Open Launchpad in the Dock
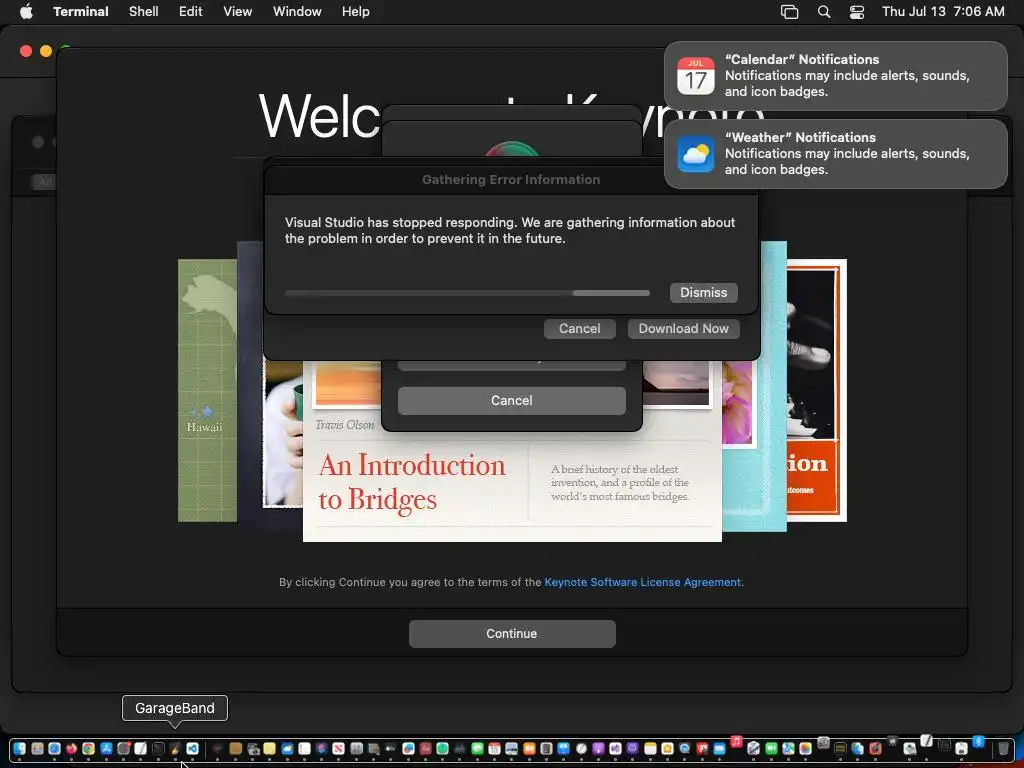 [37, 748]
